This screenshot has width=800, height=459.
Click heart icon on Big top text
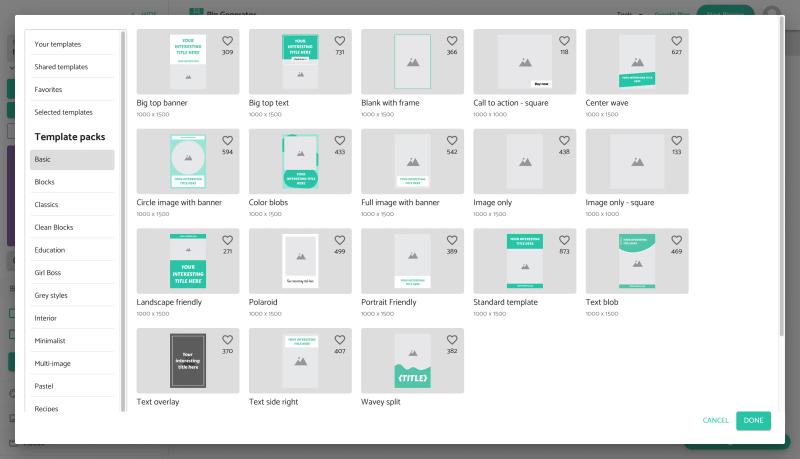pyautogui.click(x=340, y=41)
